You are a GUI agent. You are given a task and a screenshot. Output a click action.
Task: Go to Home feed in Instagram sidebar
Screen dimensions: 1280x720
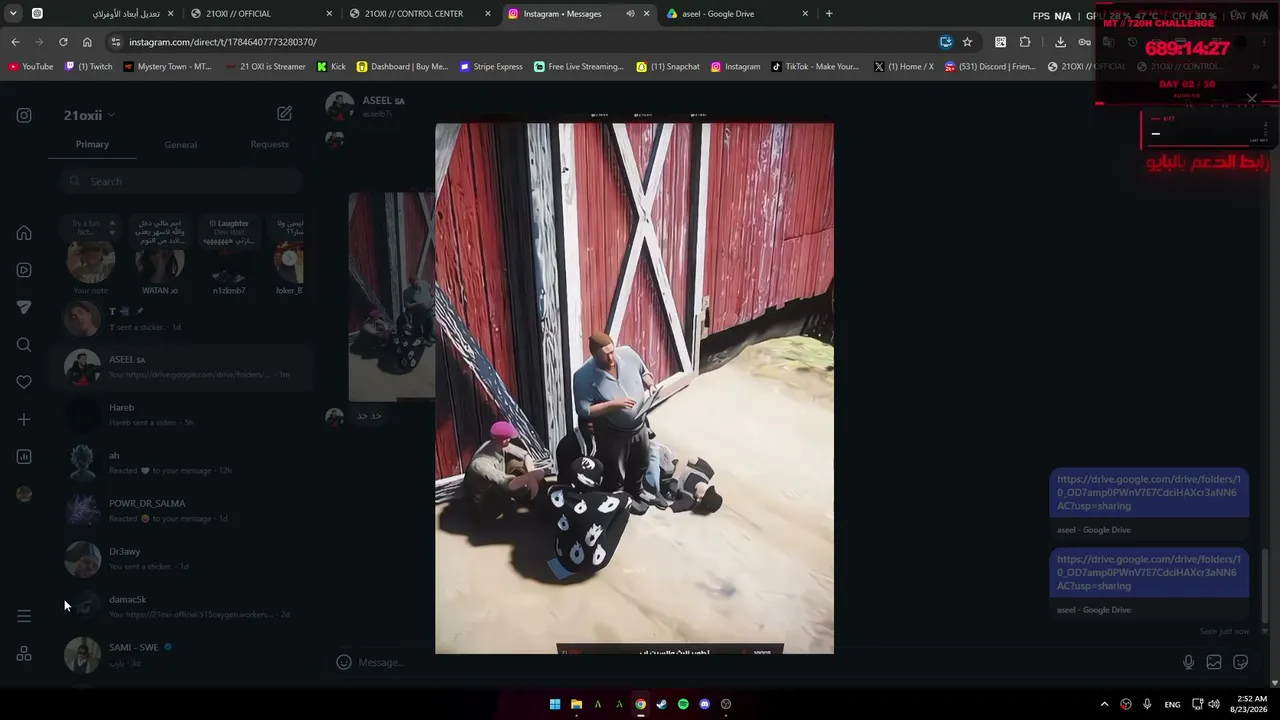coord(24,233)
